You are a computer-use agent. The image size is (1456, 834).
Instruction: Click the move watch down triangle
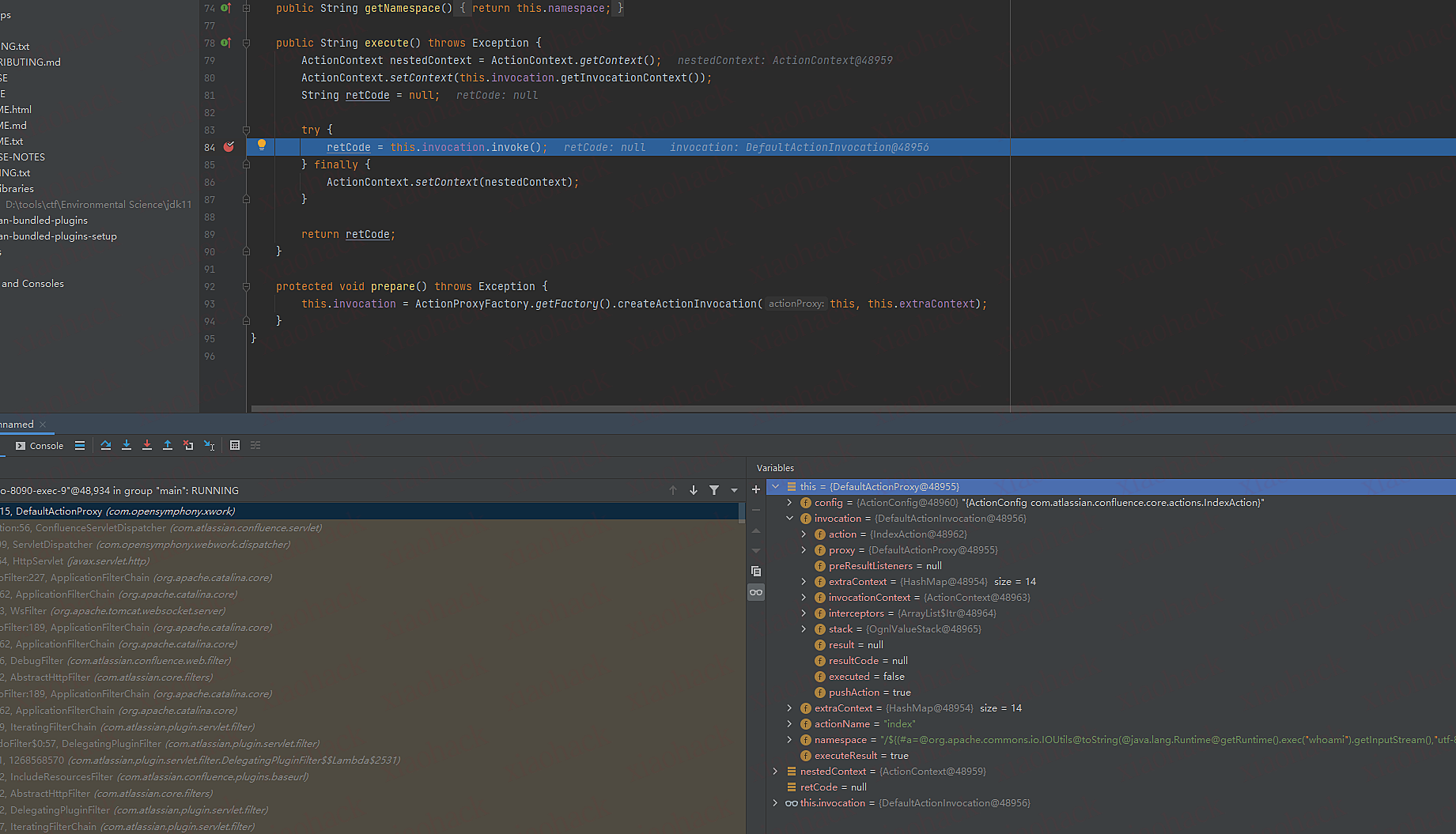click(x=756, y=551)
